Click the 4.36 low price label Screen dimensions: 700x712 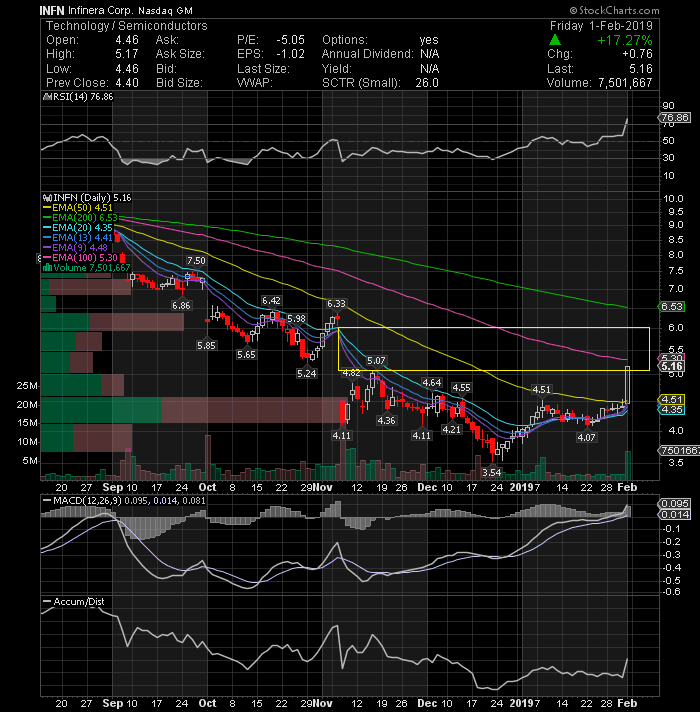(x=386, y=420)
